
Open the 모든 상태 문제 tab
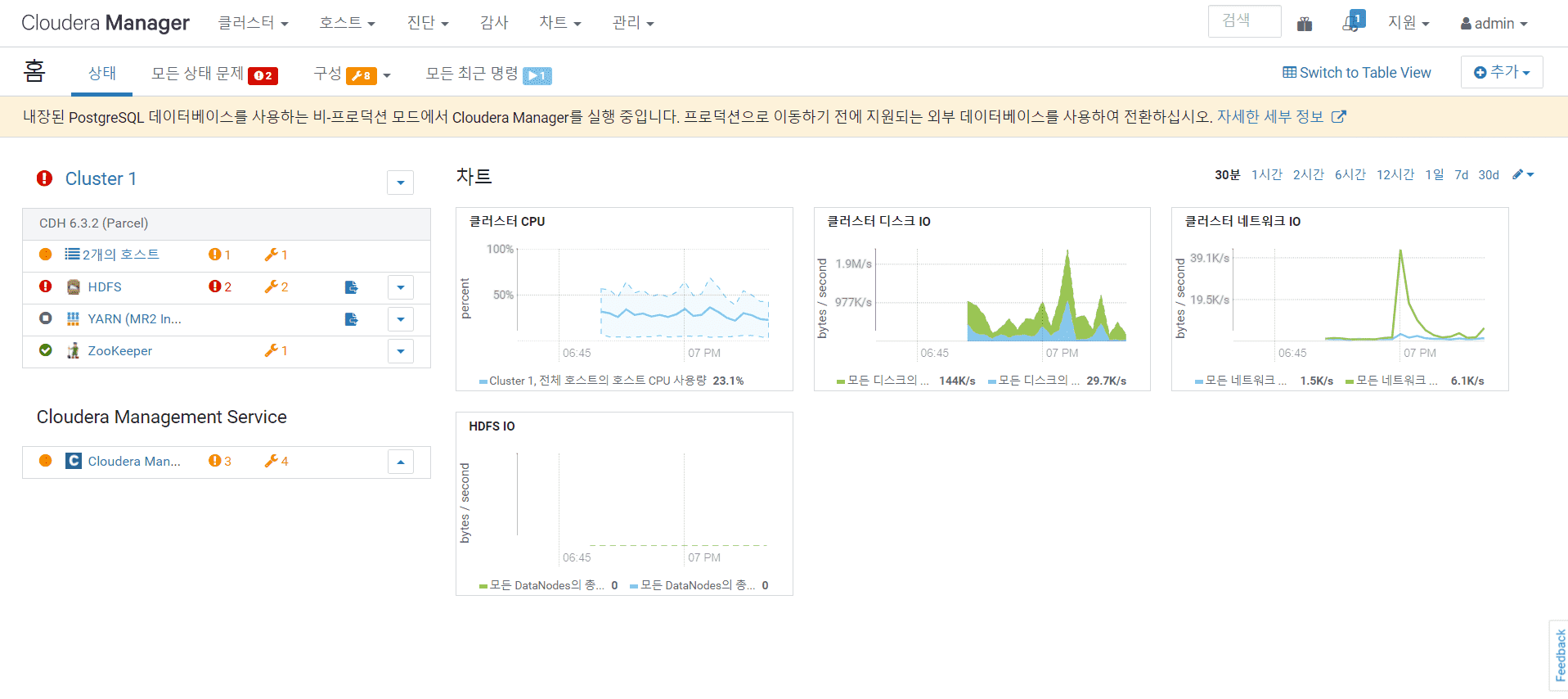(x=214, y=74)
